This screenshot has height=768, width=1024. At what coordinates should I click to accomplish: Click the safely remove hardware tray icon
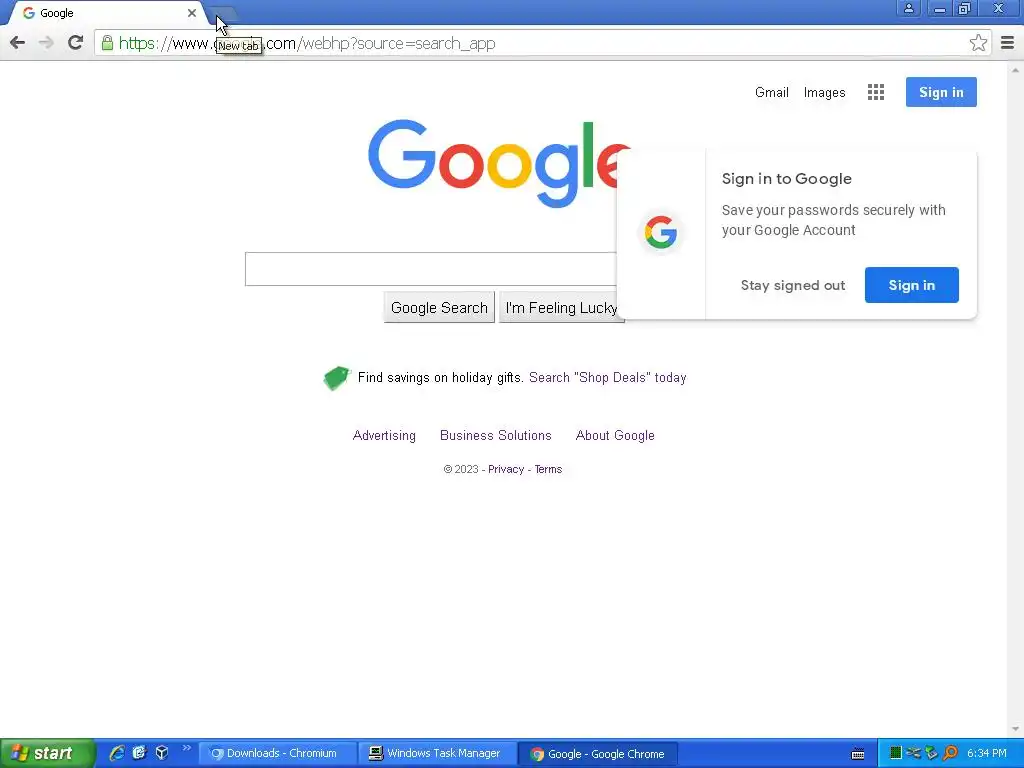coord(931,753)
